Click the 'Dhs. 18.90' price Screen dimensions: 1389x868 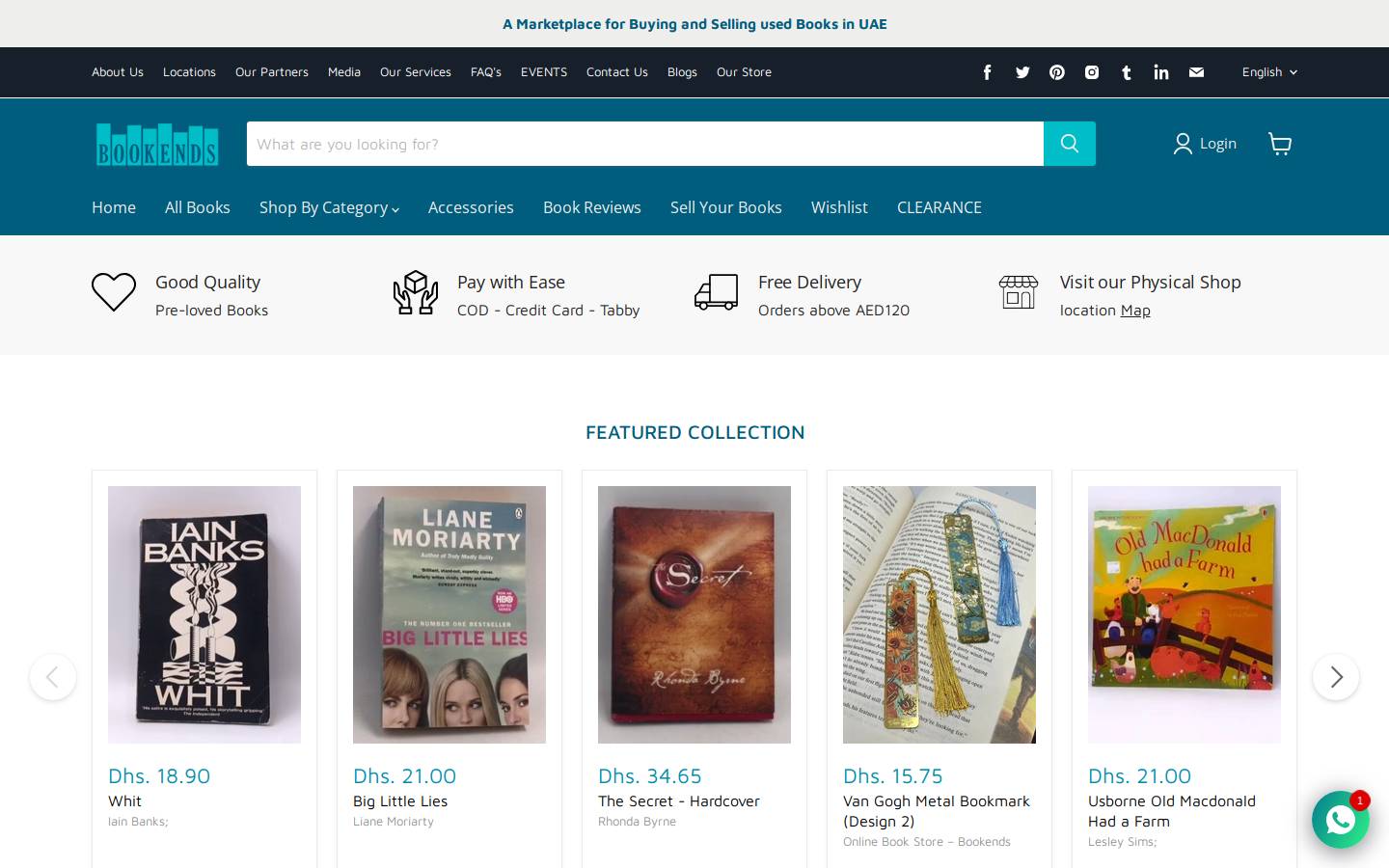point(159,776)
